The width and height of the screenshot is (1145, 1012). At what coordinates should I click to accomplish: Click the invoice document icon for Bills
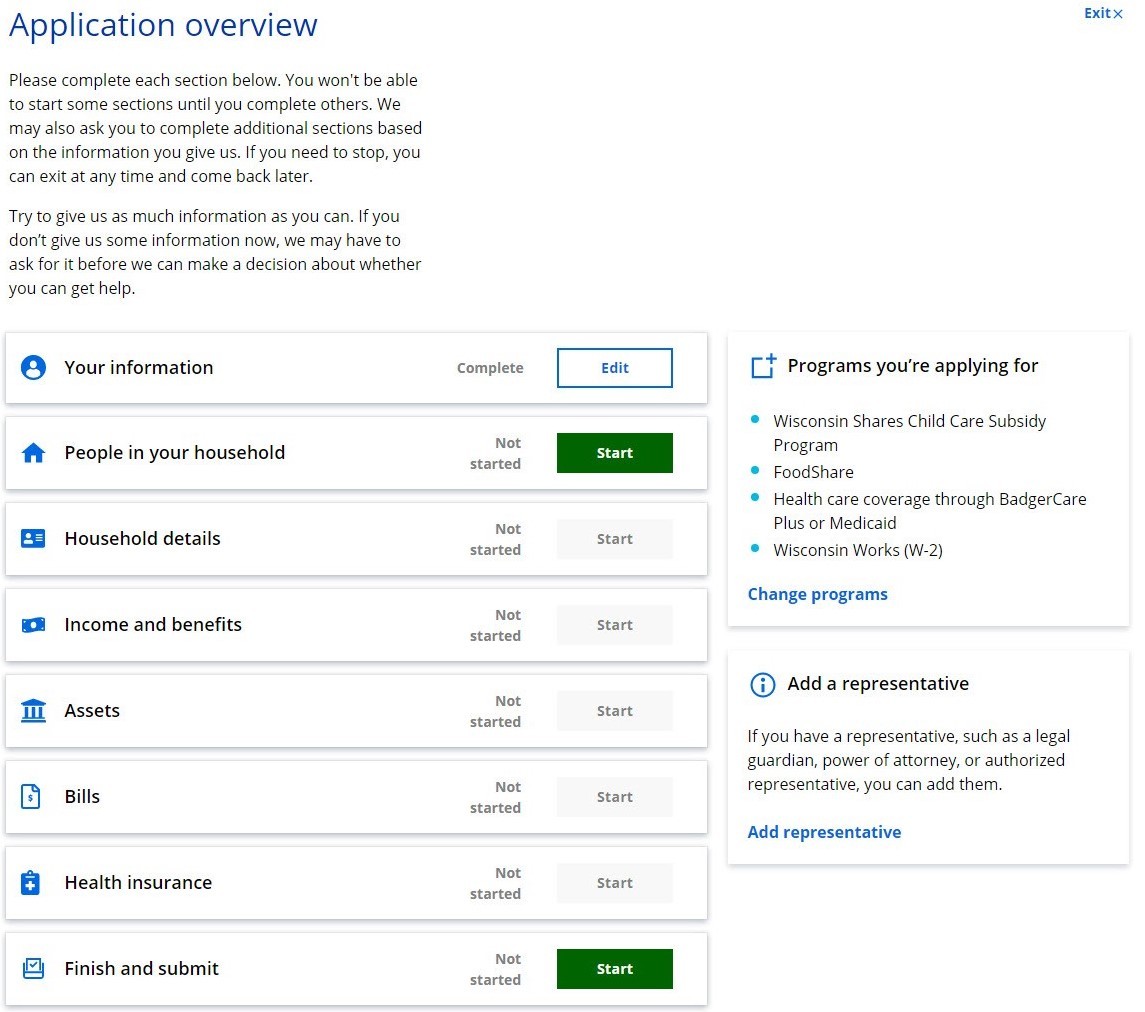(31, 797)
